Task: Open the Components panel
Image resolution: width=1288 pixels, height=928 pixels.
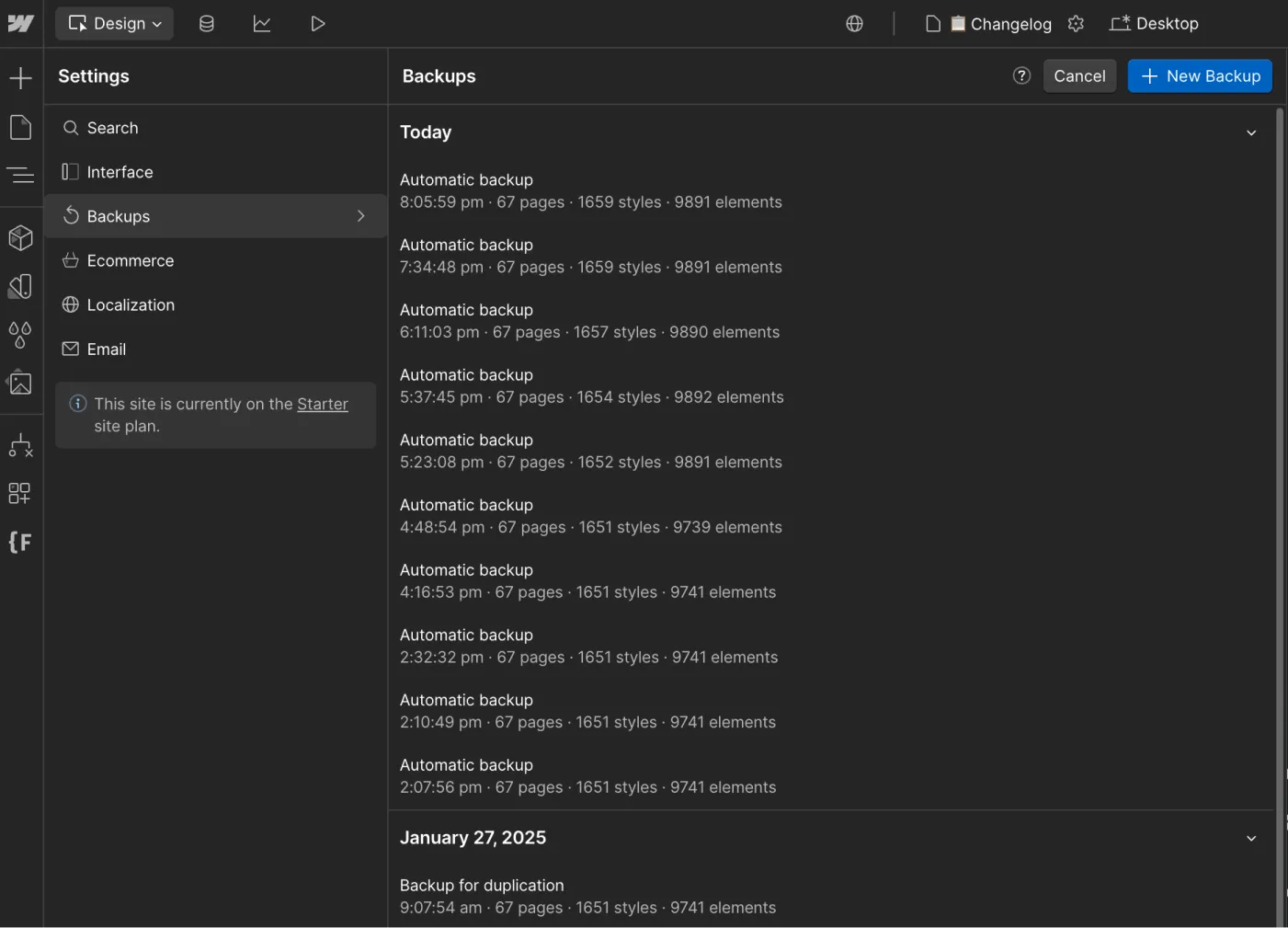Action: (20, 237)
